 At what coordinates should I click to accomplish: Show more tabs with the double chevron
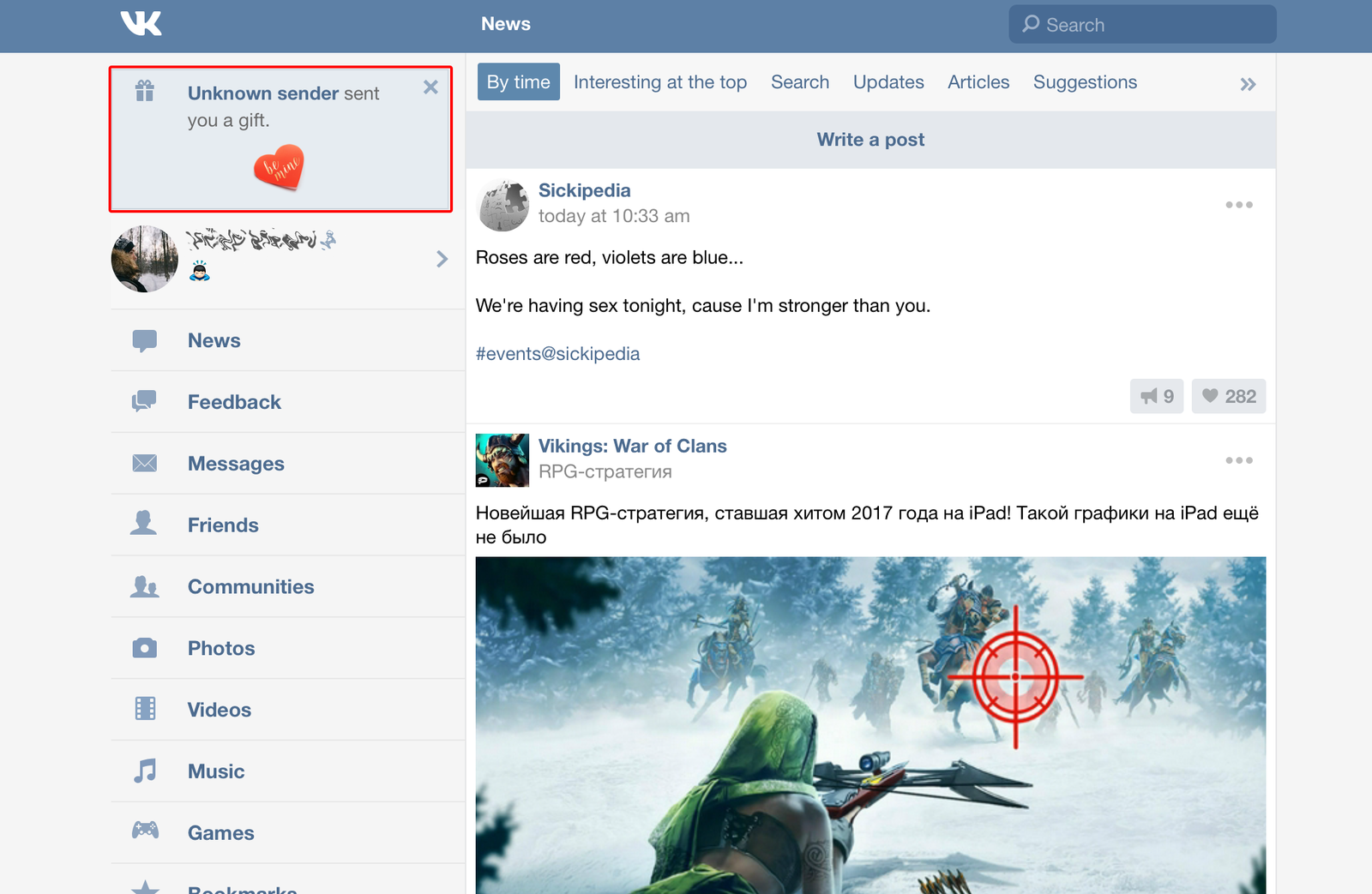[x=1248, y=84]
